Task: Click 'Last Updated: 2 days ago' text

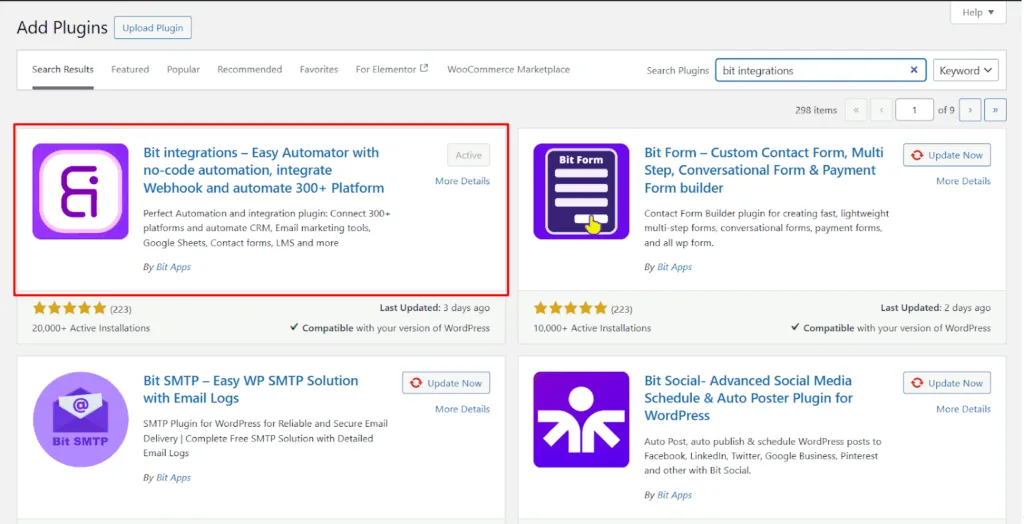Action: point(936,308)
